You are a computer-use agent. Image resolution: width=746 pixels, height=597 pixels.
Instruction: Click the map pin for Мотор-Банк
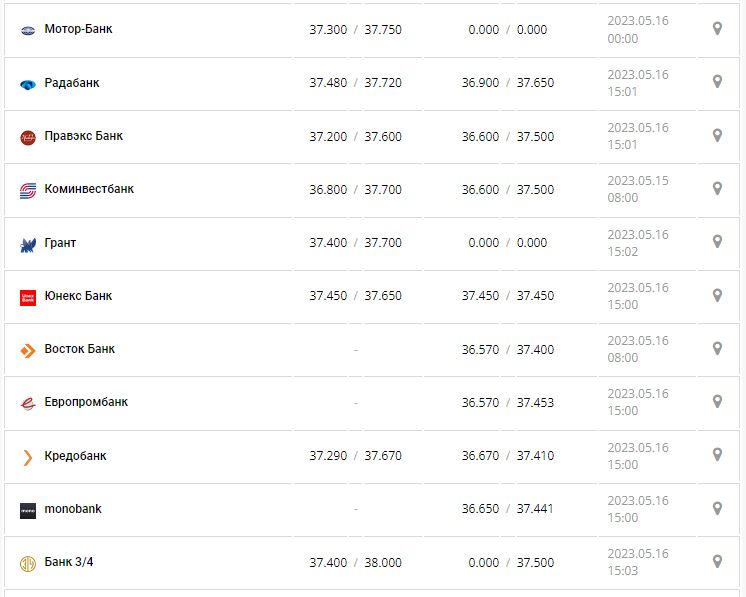tap(717, 29)
